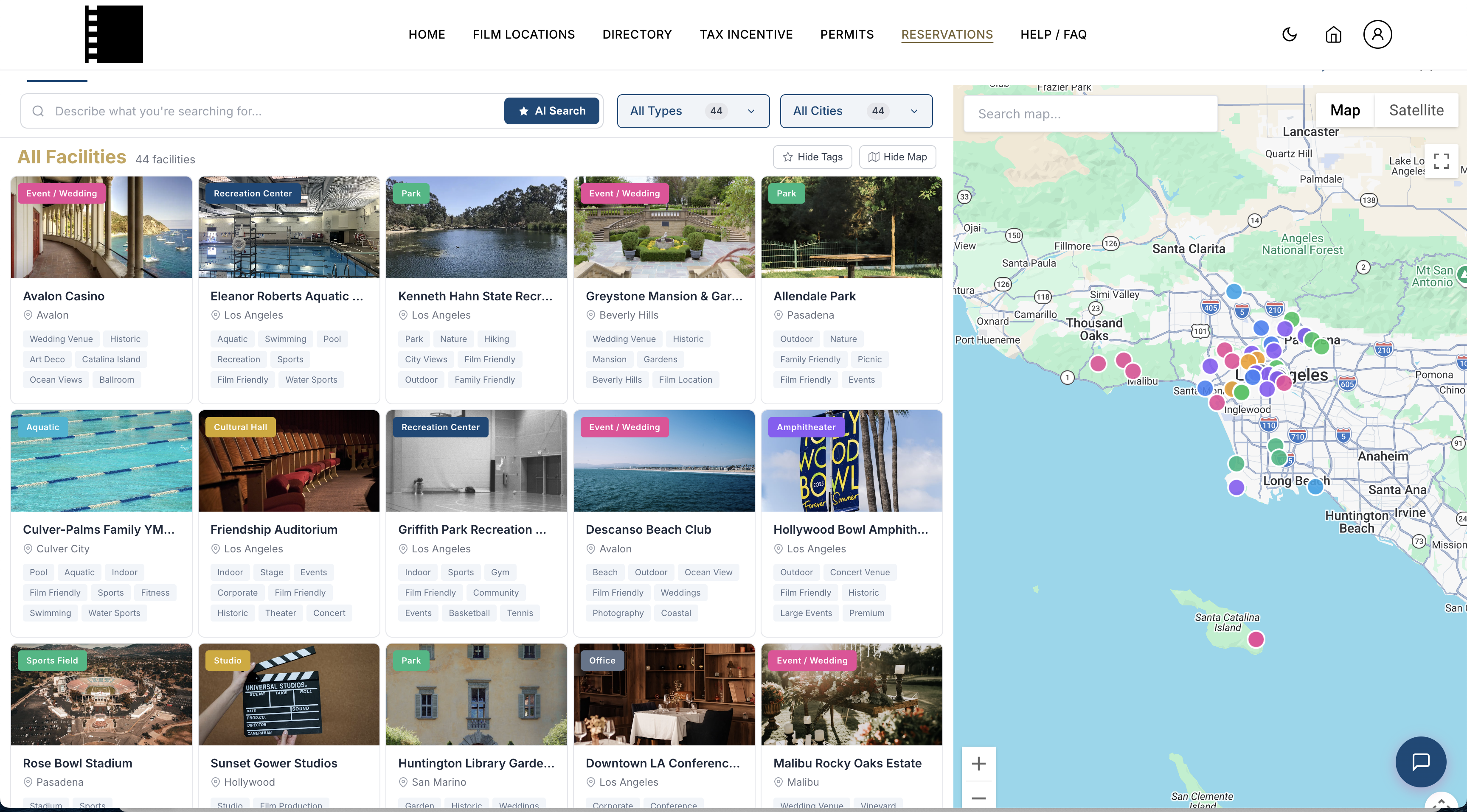Image resolution: width=1467 pixels, height=812 pixels.
Task: Switch to standard Map view
Action: point(1345,110)
